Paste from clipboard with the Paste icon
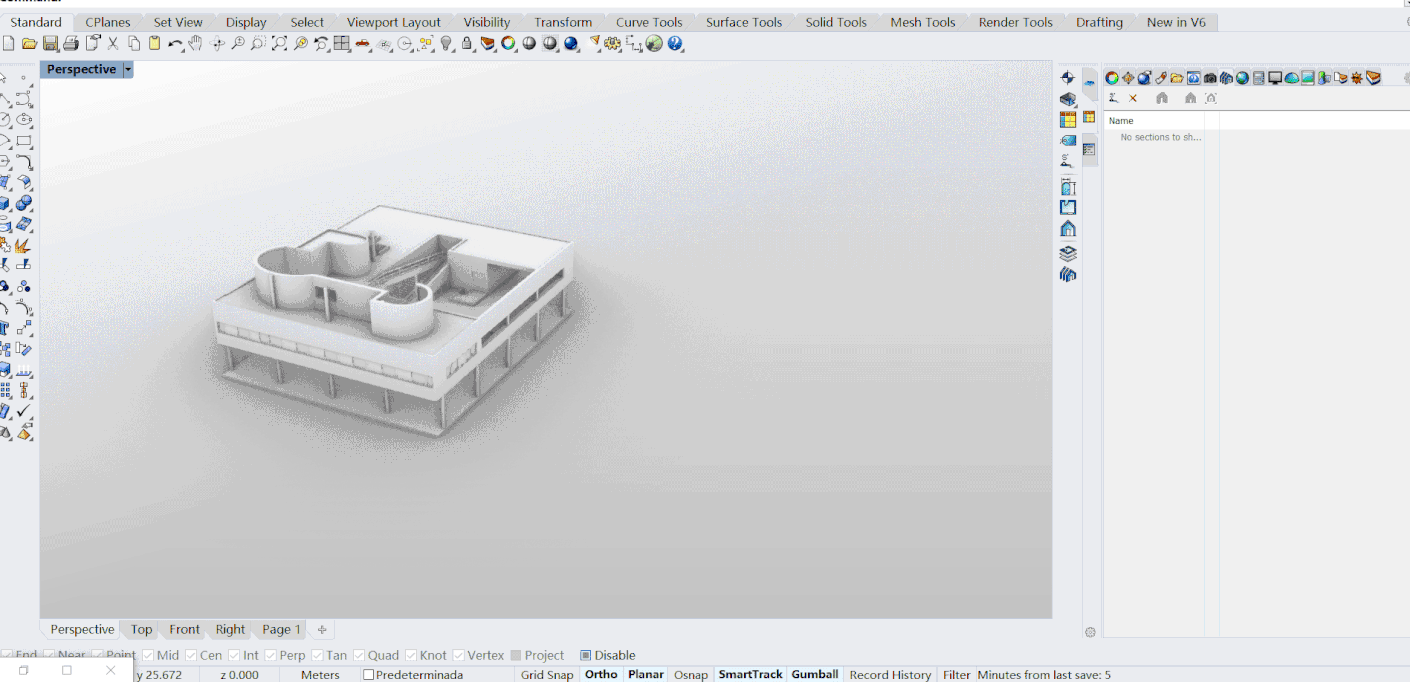The height and width of the screenshot is (682, 1410). (x=154, y=44)
